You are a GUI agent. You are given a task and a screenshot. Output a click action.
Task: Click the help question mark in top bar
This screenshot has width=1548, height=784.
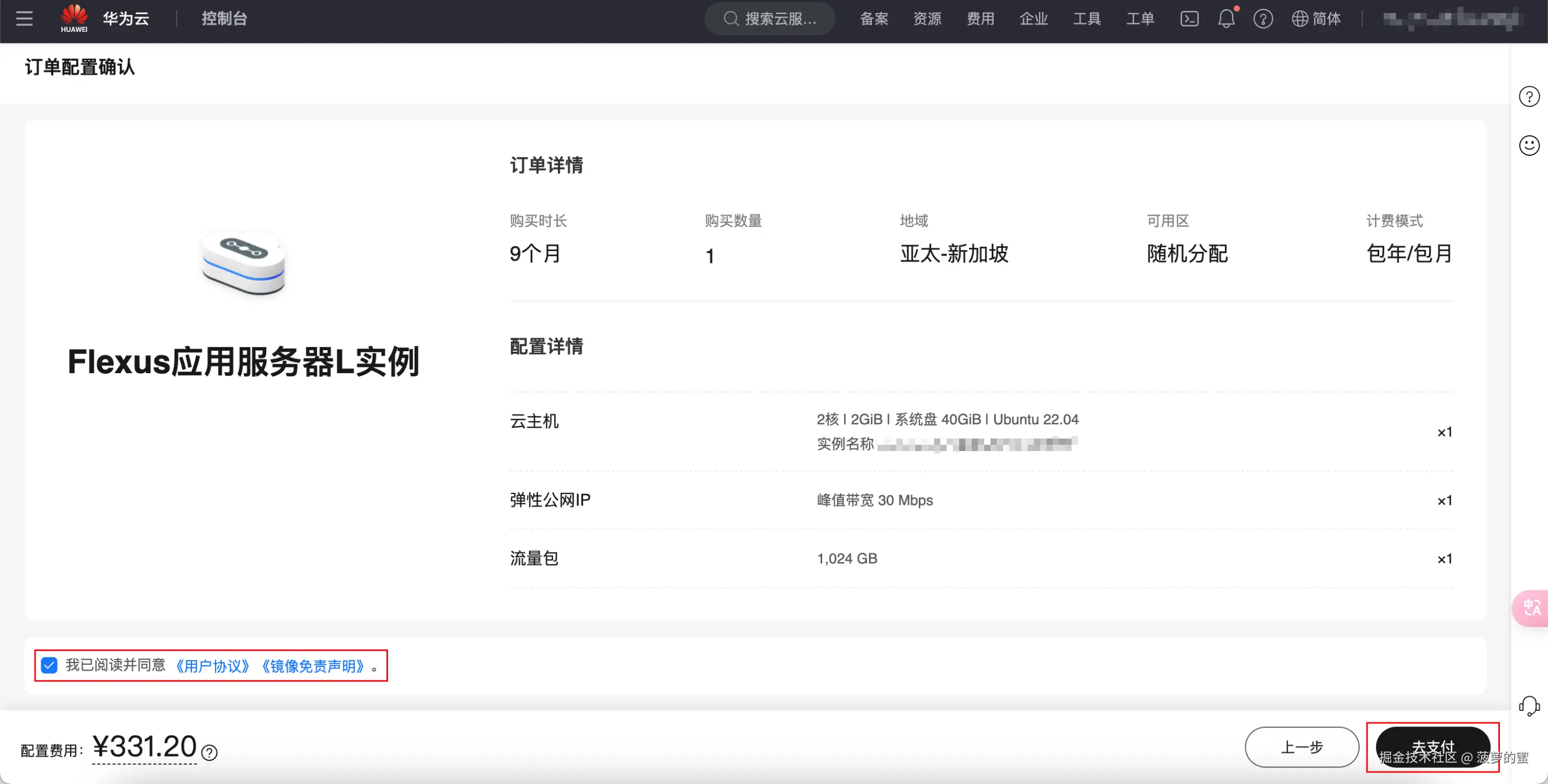(x=1263, y=19)
